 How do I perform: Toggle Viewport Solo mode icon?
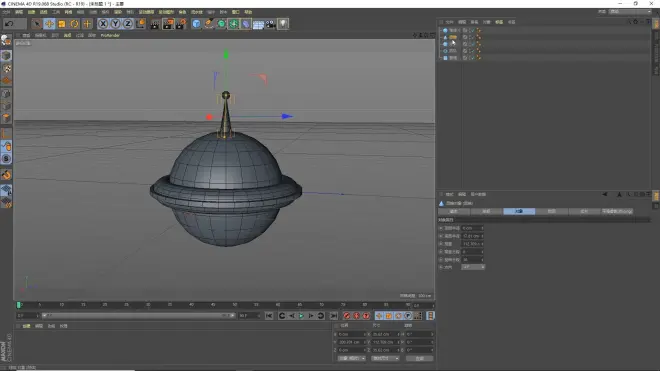pyautogui.click(x=6, y=159)
